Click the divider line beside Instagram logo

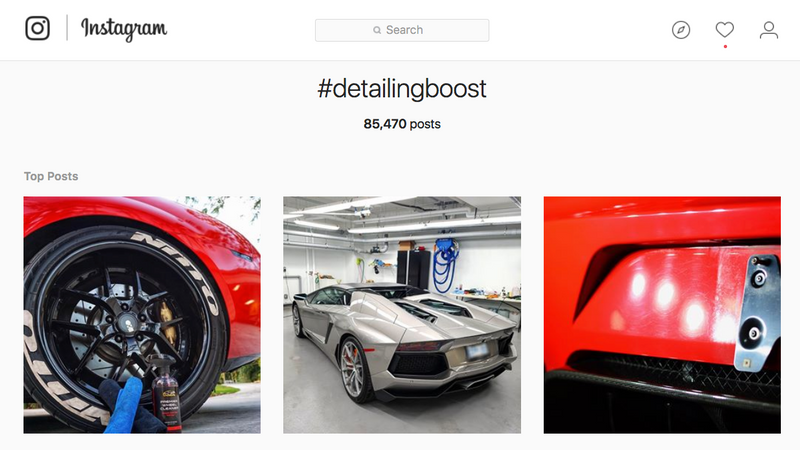(x=67, y=28)
